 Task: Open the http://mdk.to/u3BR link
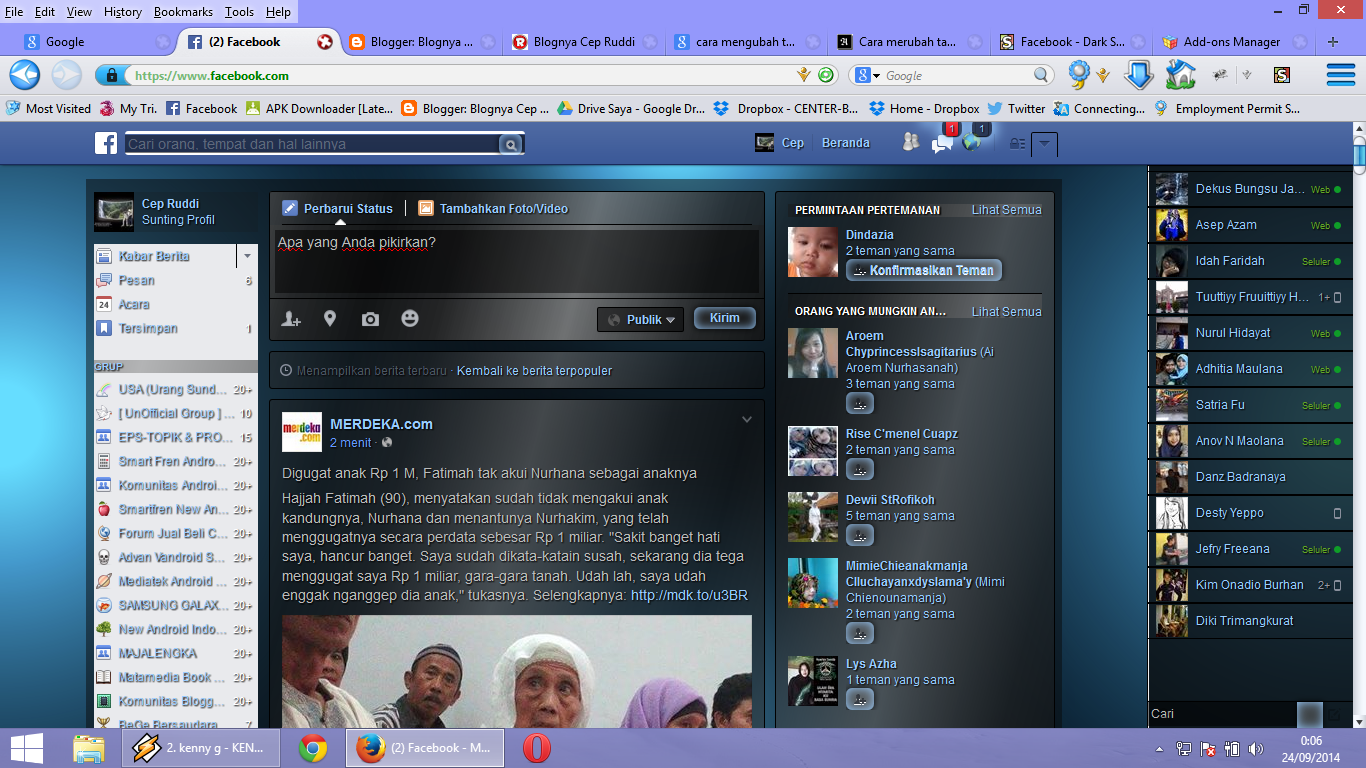[689, 595]
